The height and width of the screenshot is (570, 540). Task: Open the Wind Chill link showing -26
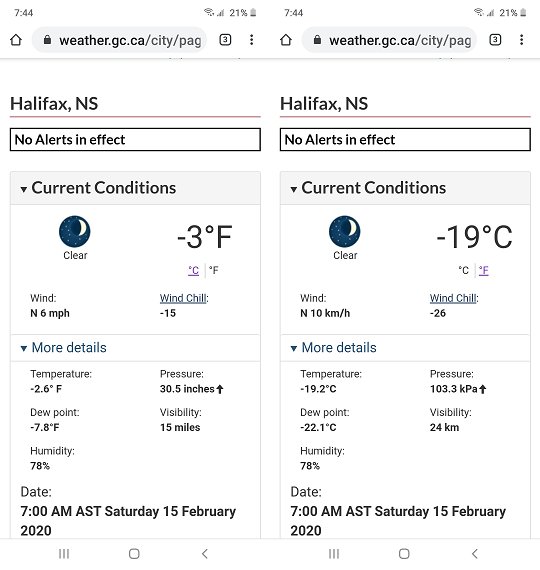pyautogui.click(x=453, y=298)
